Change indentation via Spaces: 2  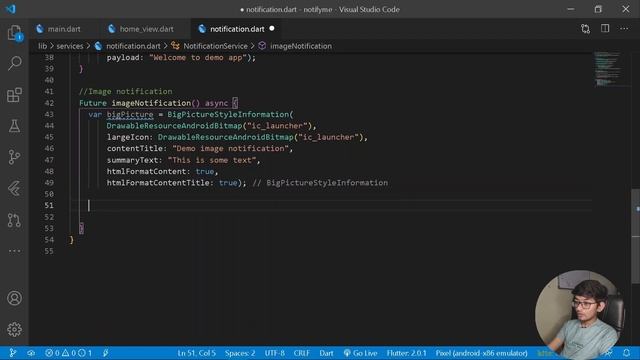240,353
